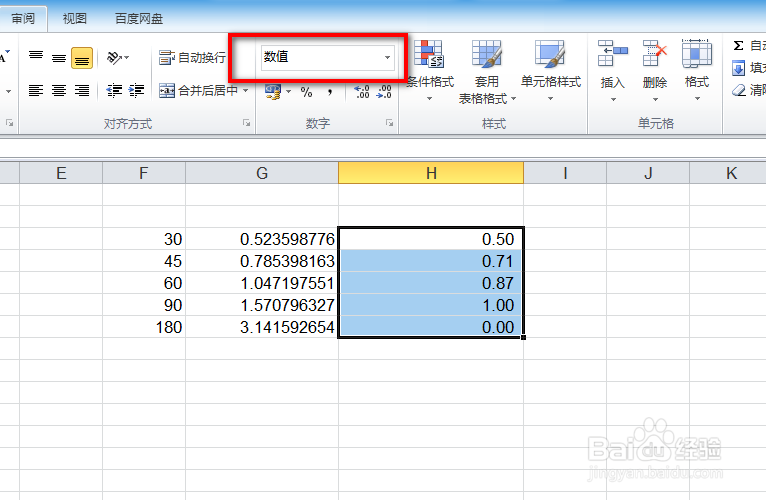Switch to the 视图 tab
Viewport: 766px width, 500px height.
pyautogui.click(x=75, y=19)
